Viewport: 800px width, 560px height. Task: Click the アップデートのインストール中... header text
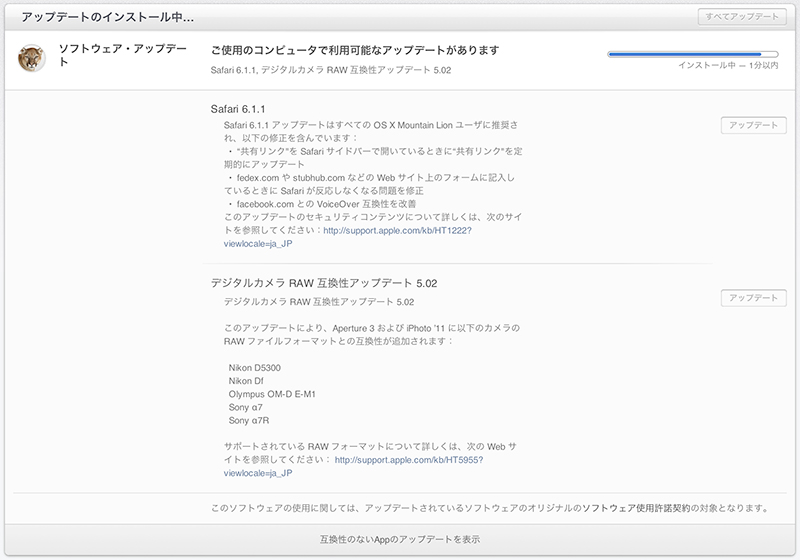pos(107,17)
